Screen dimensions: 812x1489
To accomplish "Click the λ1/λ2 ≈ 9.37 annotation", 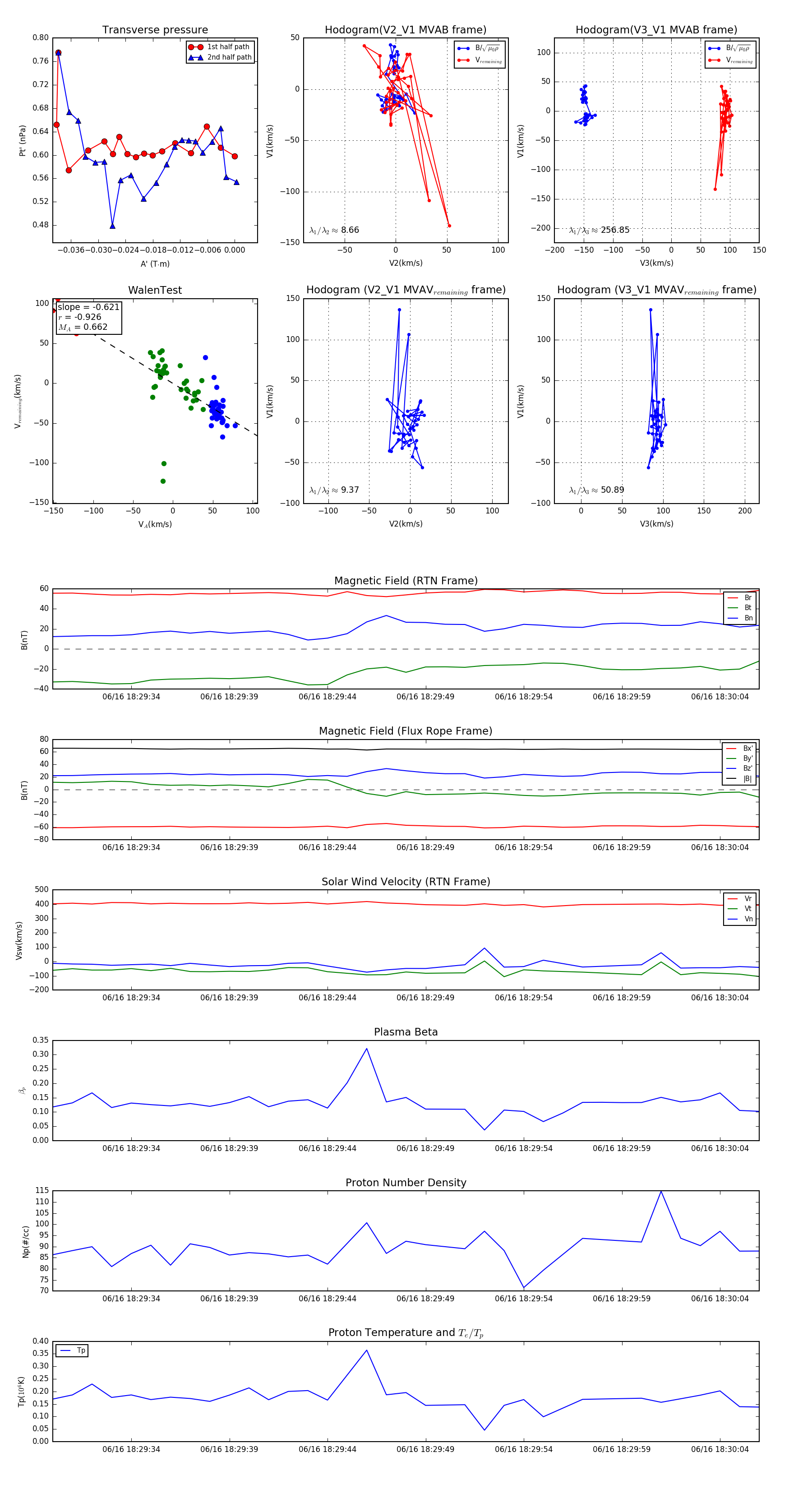I will 334,490.
